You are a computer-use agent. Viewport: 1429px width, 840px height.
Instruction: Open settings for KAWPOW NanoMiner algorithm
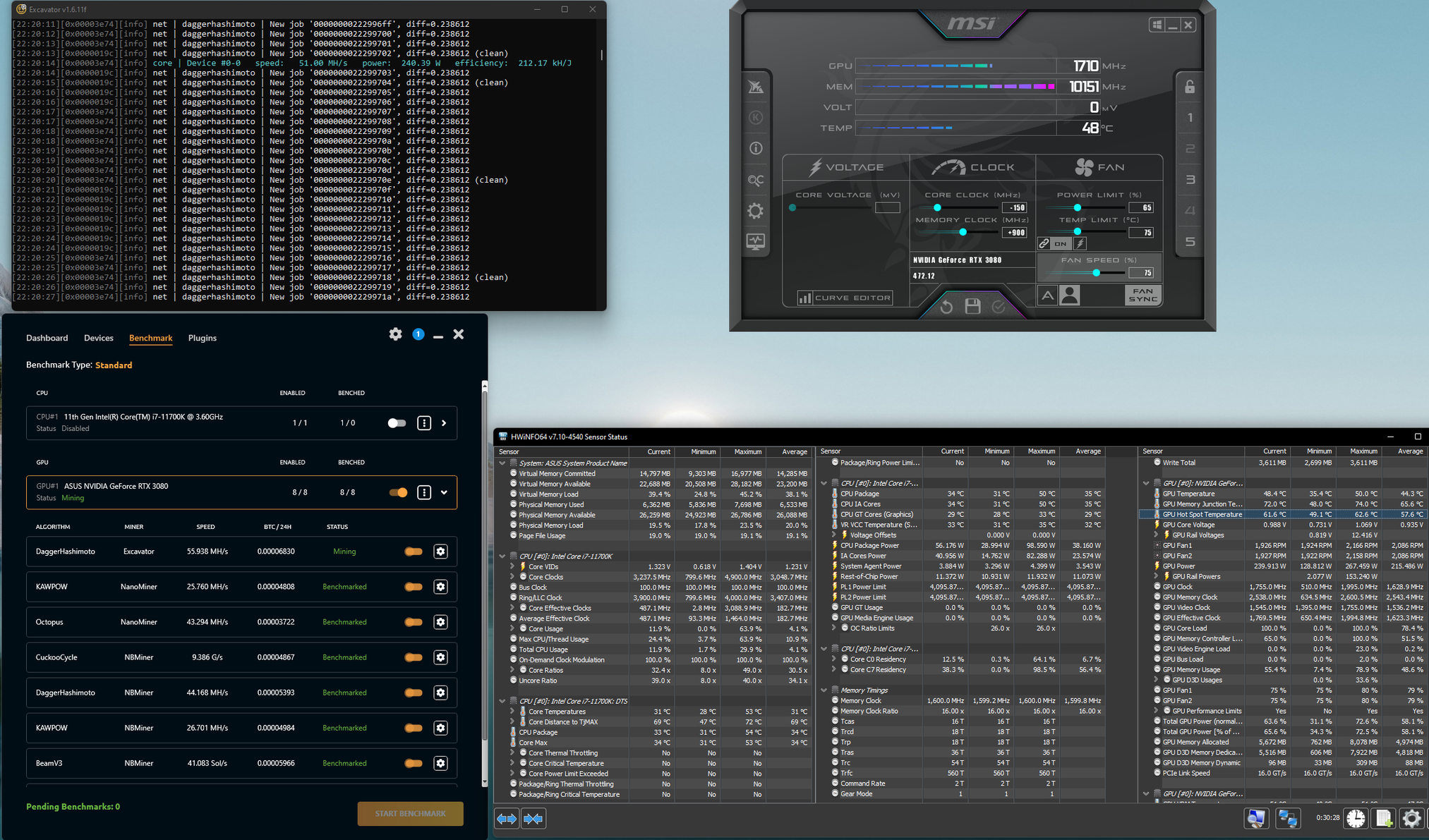[x=440, y=587]
